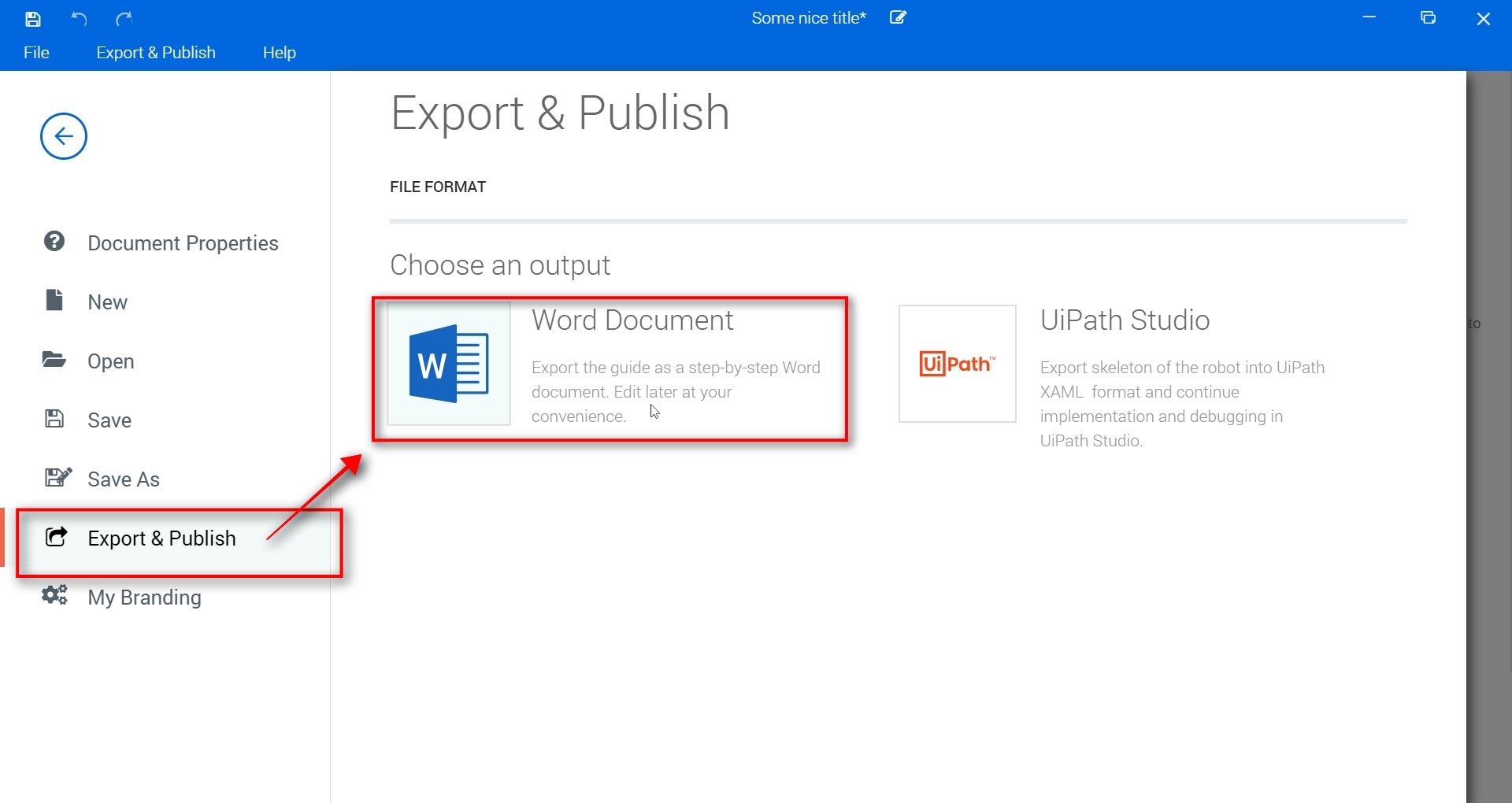Open Document Properties in the sidebar
Viewport: 1512px width, 803px height.
pyautogui.click(x=183, y=243)
